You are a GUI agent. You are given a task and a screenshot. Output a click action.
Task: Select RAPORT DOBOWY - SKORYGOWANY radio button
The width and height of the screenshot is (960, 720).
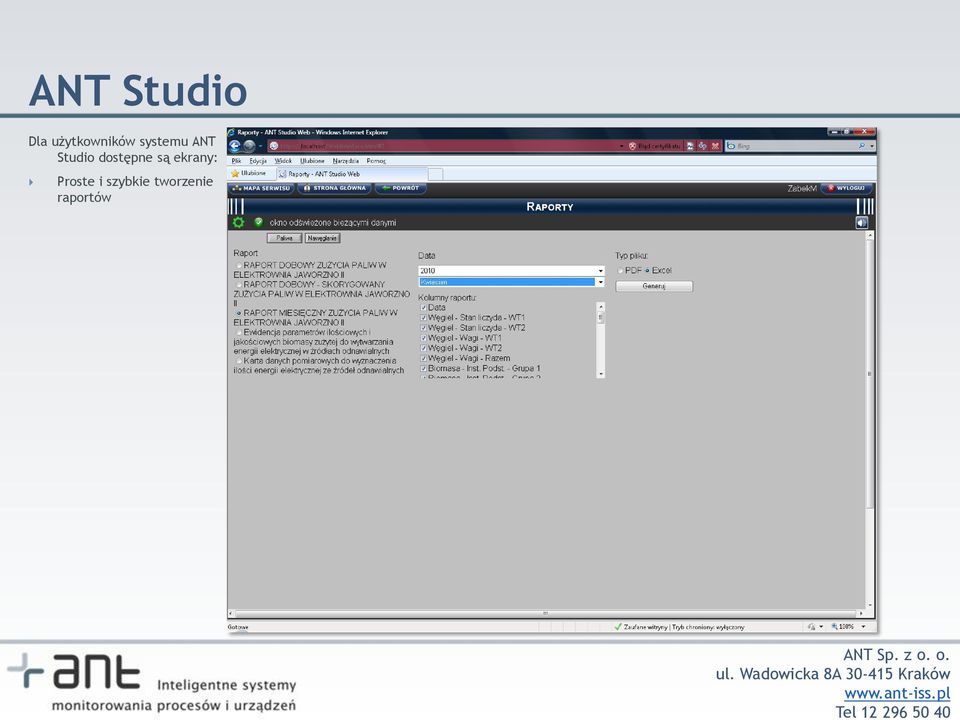(x=239, y=285)
